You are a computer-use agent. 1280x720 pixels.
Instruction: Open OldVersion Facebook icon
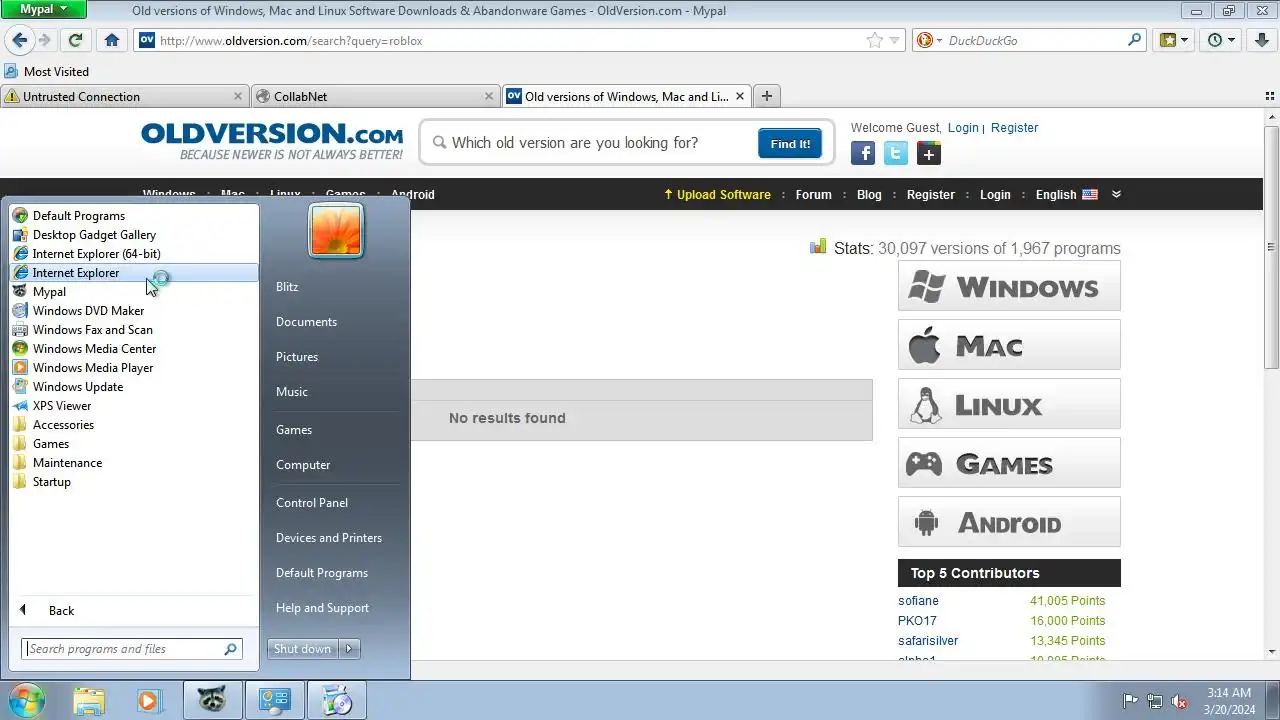click(x=863, y=153)
